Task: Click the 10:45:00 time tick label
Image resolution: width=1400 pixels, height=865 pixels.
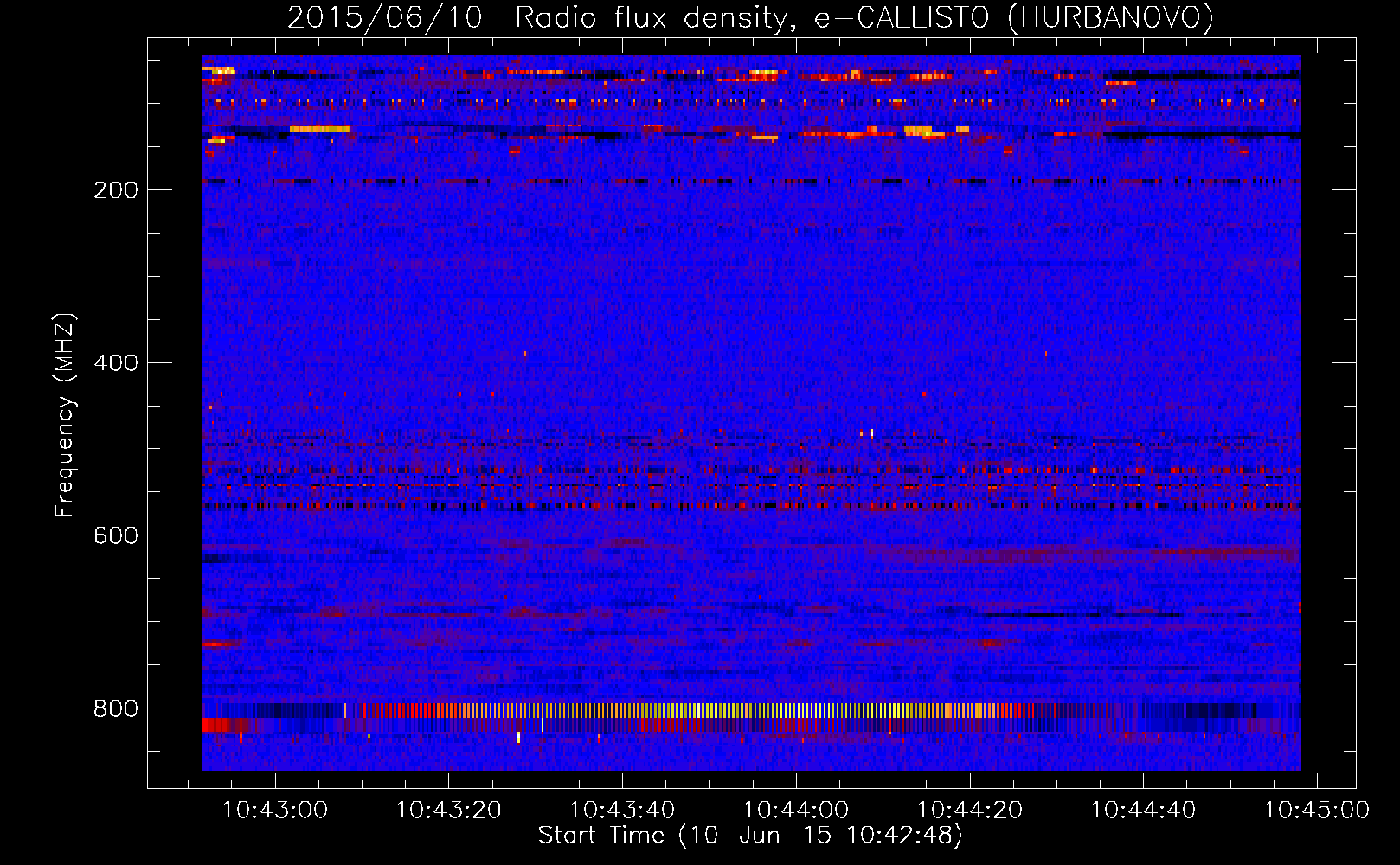Action: coord(1317,811)
